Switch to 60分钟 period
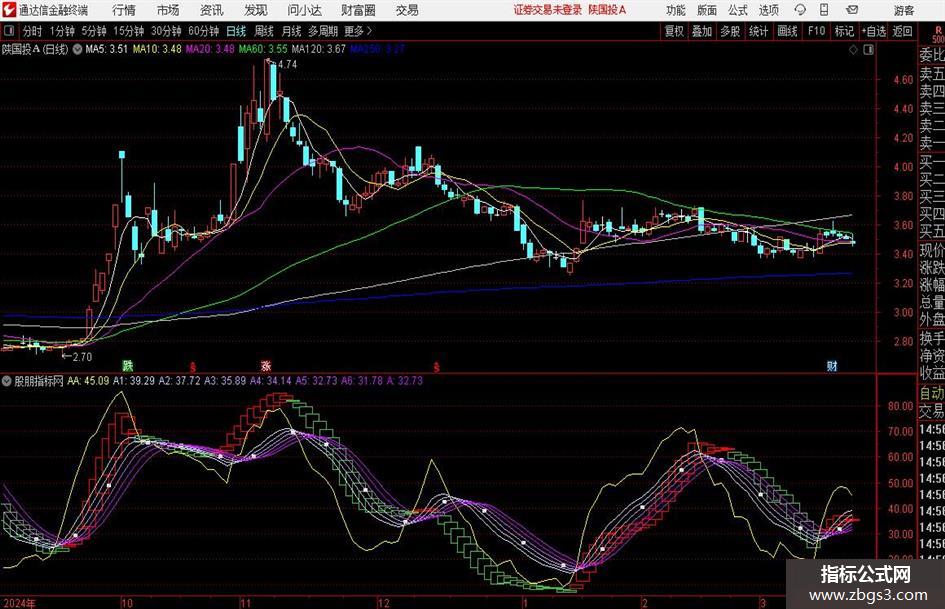Image resolution: width=945 pixels, height=609 pixels. pos(204,31)
